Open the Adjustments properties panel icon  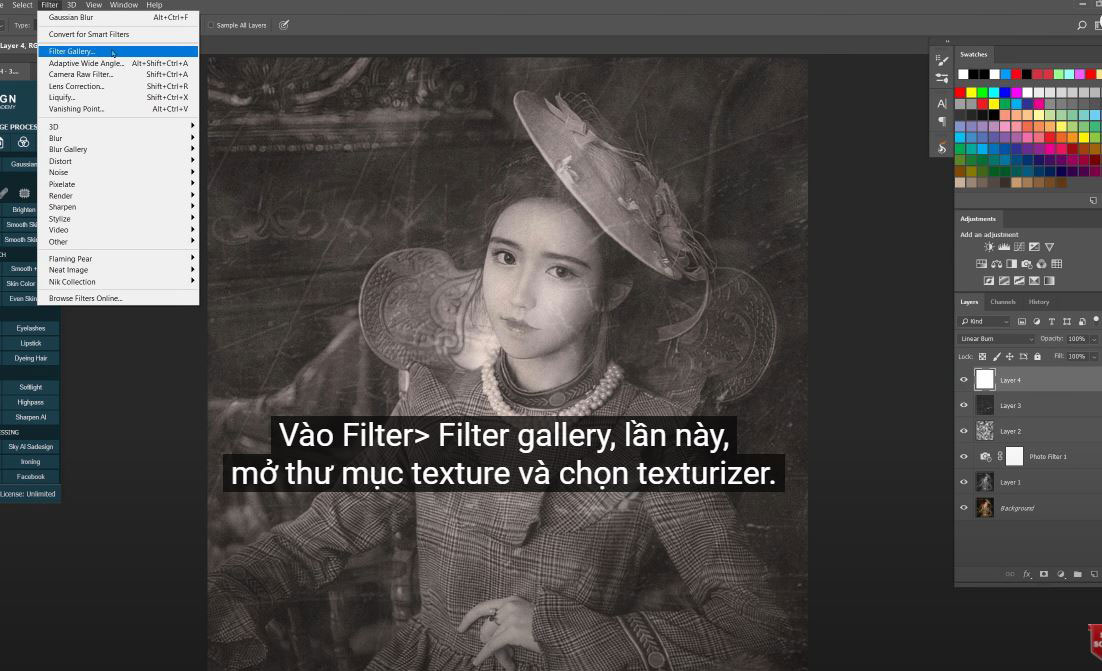[942, 78]
